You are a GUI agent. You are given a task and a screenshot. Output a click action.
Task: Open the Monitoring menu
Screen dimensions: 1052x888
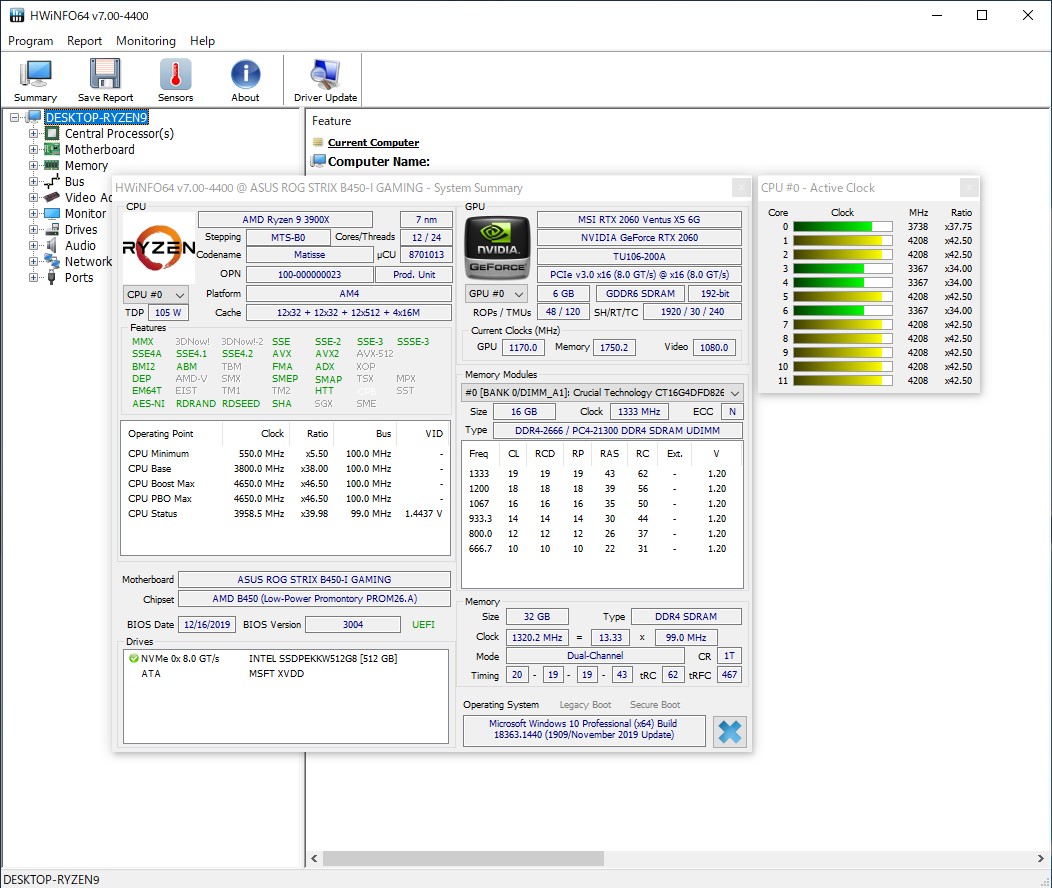click(x=145, y=41)
